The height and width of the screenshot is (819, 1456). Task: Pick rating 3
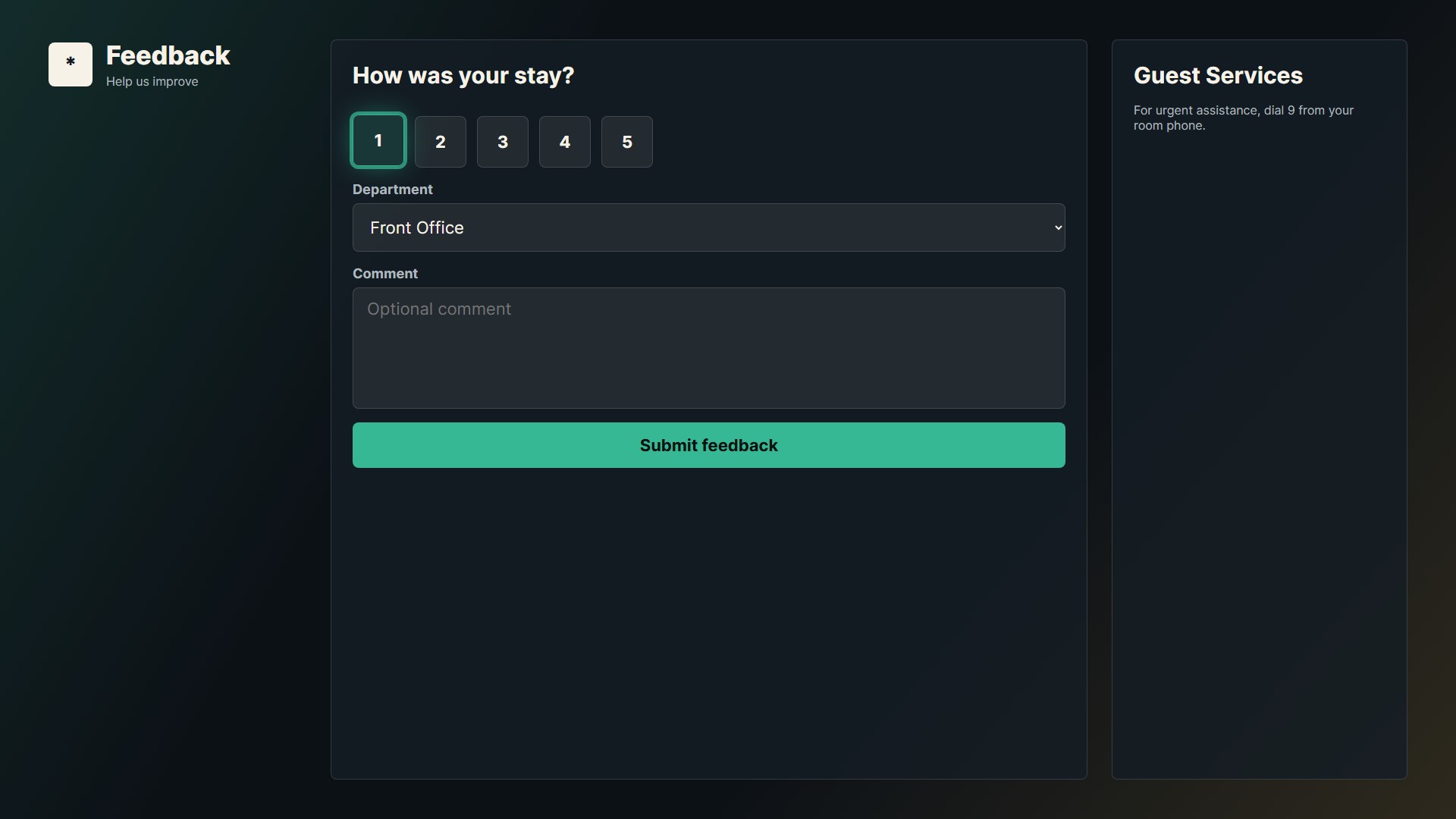[x=503, y=142]
